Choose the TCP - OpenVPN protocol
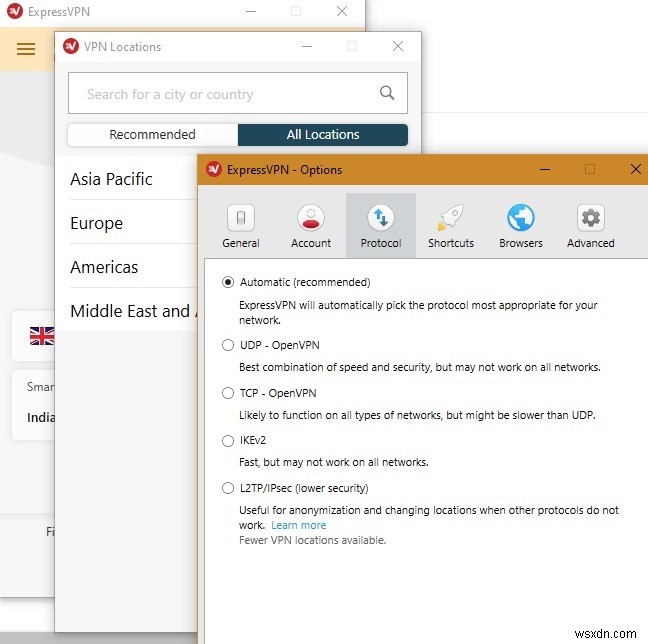The width and height of the screenshot is (648, 644). tap(228, 393)
